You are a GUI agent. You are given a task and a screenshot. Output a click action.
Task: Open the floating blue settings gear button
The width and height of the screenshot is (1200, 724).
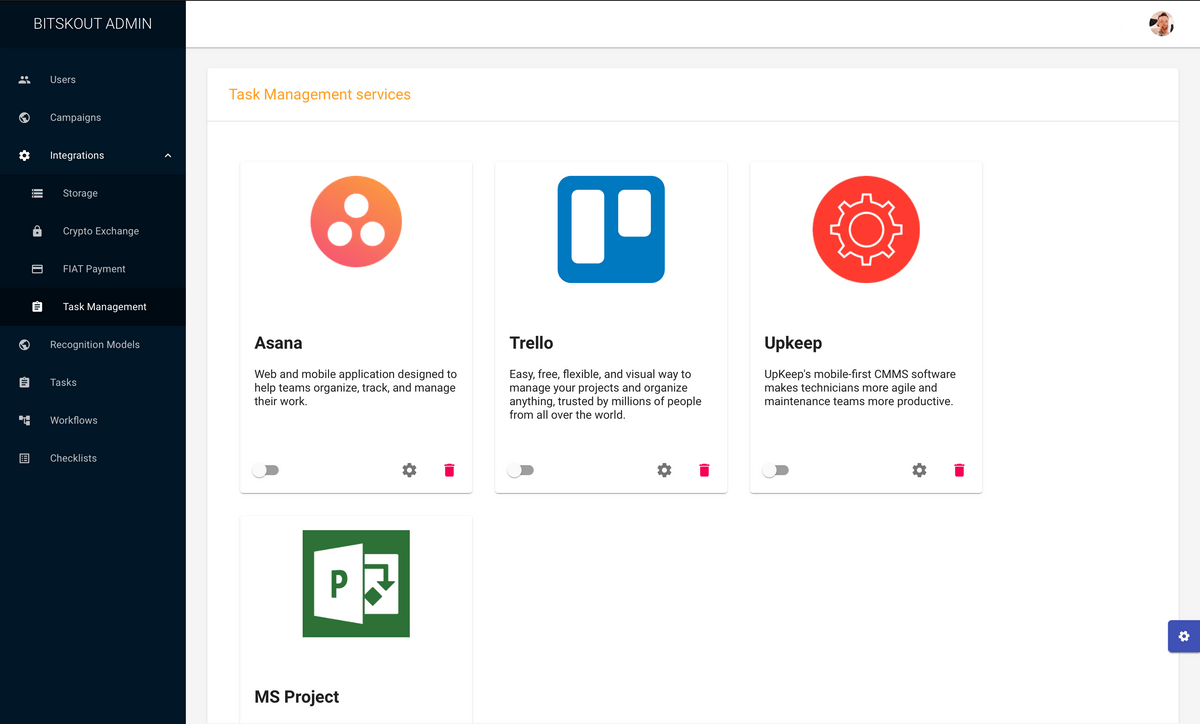coord(1184,636)
